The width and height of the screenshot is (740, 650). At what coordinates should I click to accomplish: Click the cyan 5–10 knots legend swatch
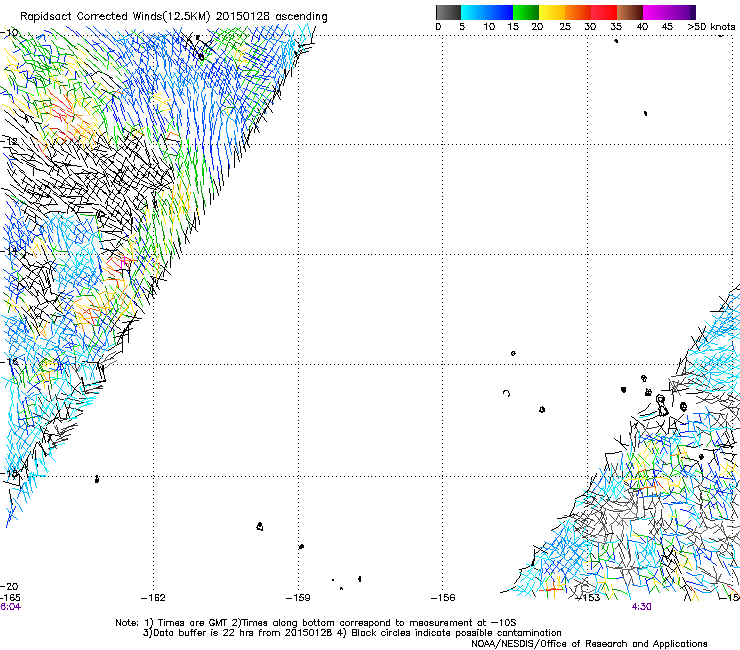point(474,12)
